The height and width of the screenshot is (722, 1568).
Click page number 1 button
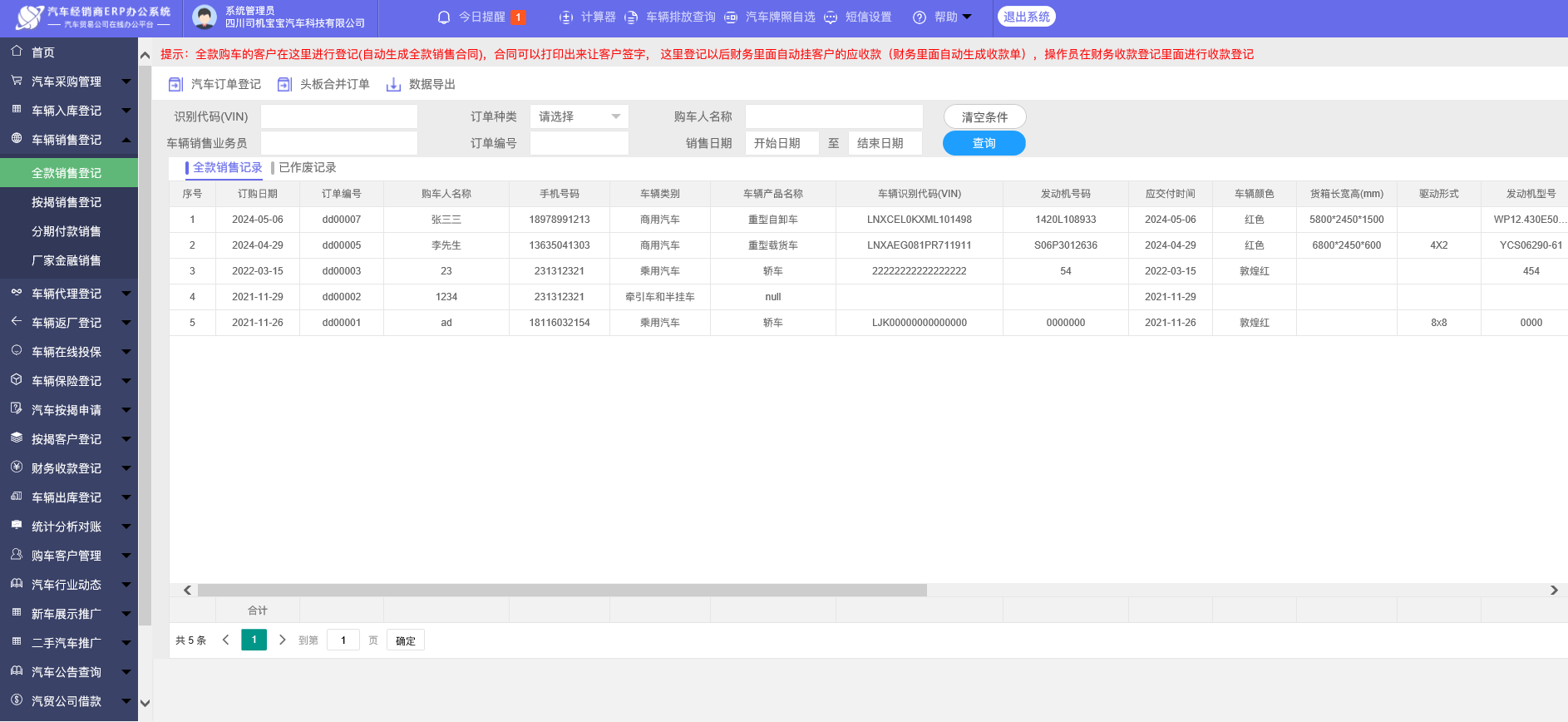click(254, 640)
